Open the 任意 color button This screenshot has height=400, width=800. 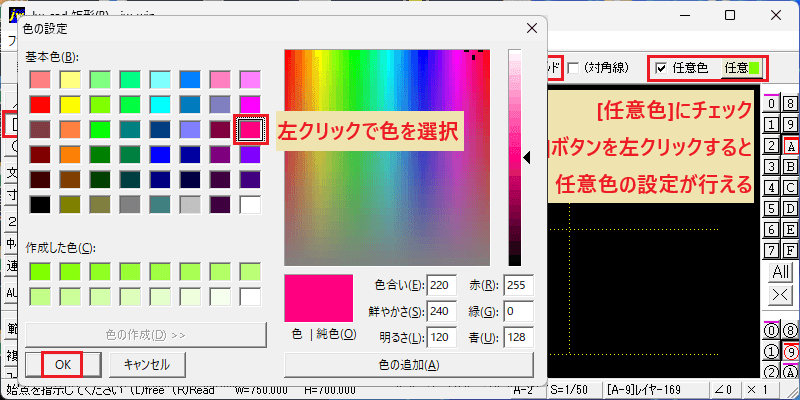click(742, 68)
